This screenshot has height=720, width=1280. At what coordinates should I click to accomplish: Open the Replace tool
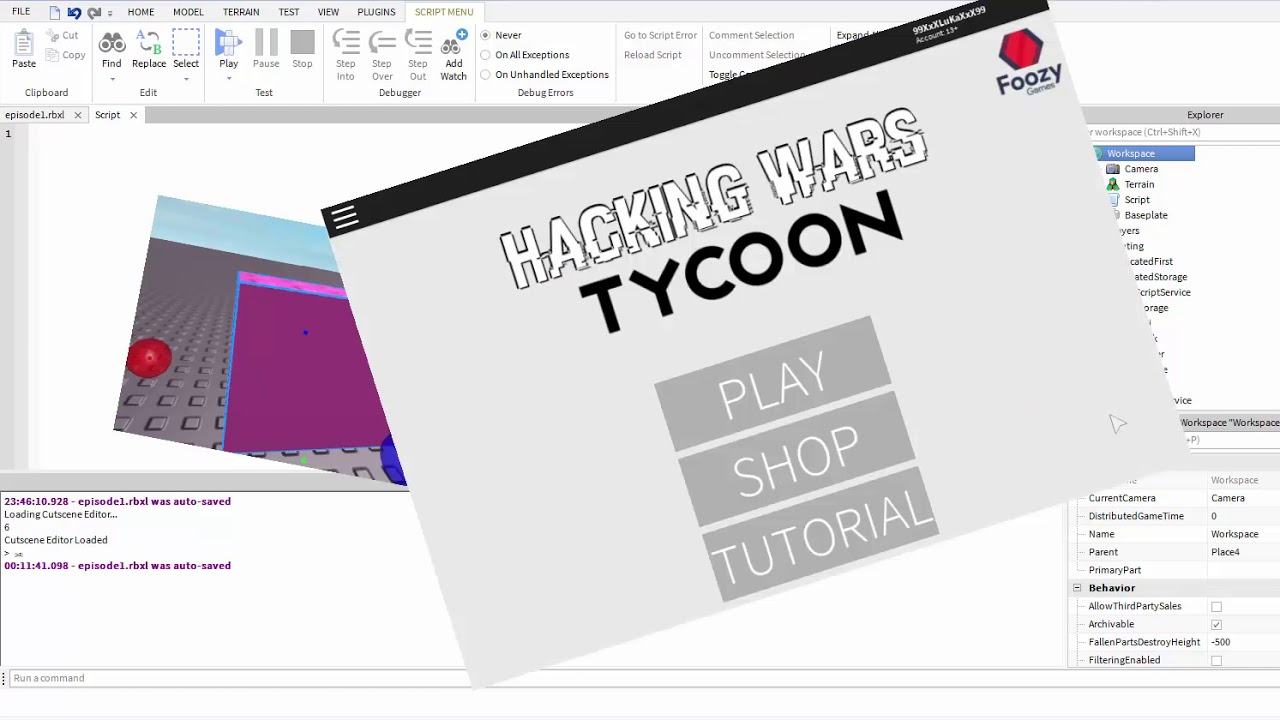point(149,48)
